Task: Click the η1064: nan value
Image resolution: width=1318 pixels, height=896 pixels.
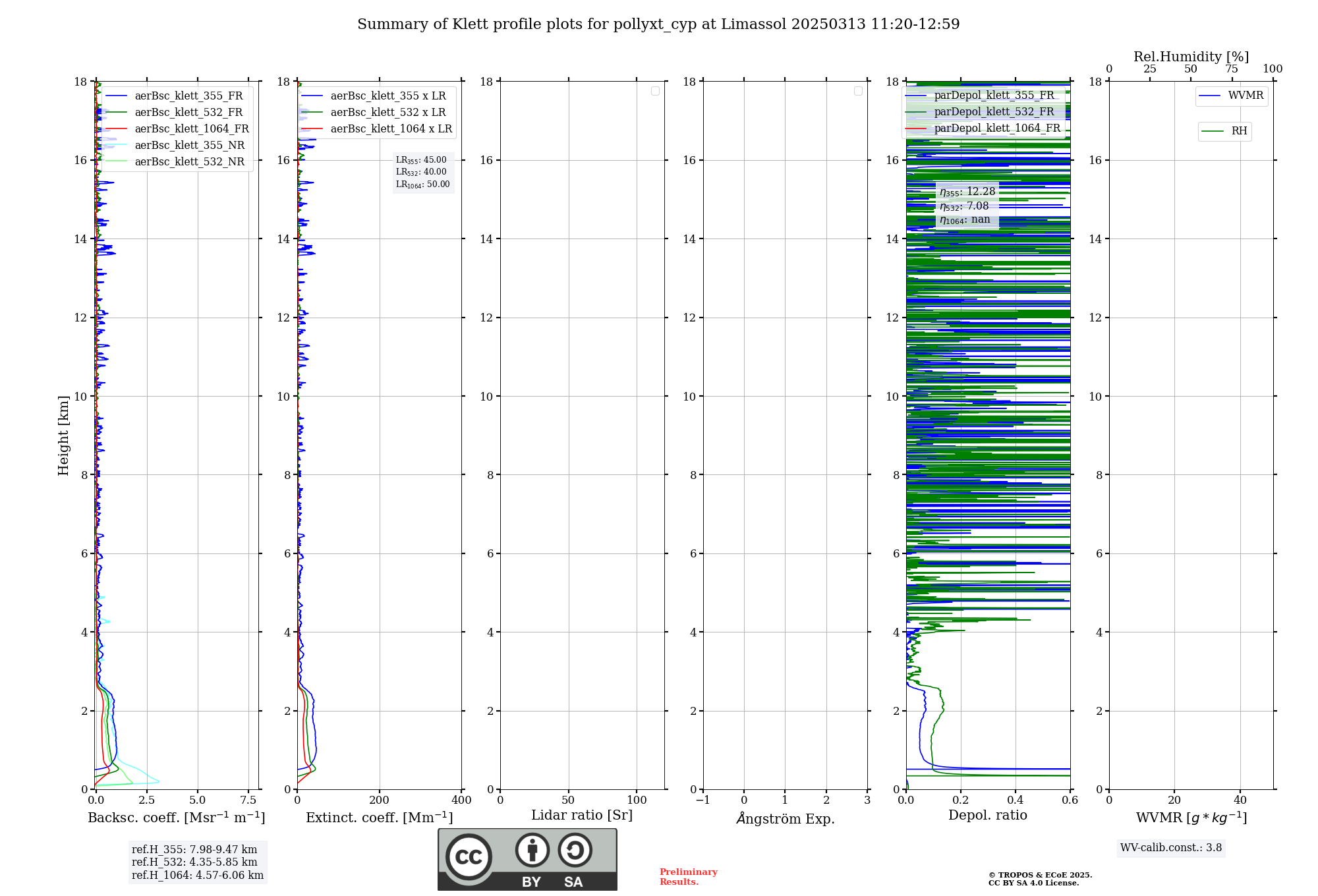Action: click(x=965, y=220)
